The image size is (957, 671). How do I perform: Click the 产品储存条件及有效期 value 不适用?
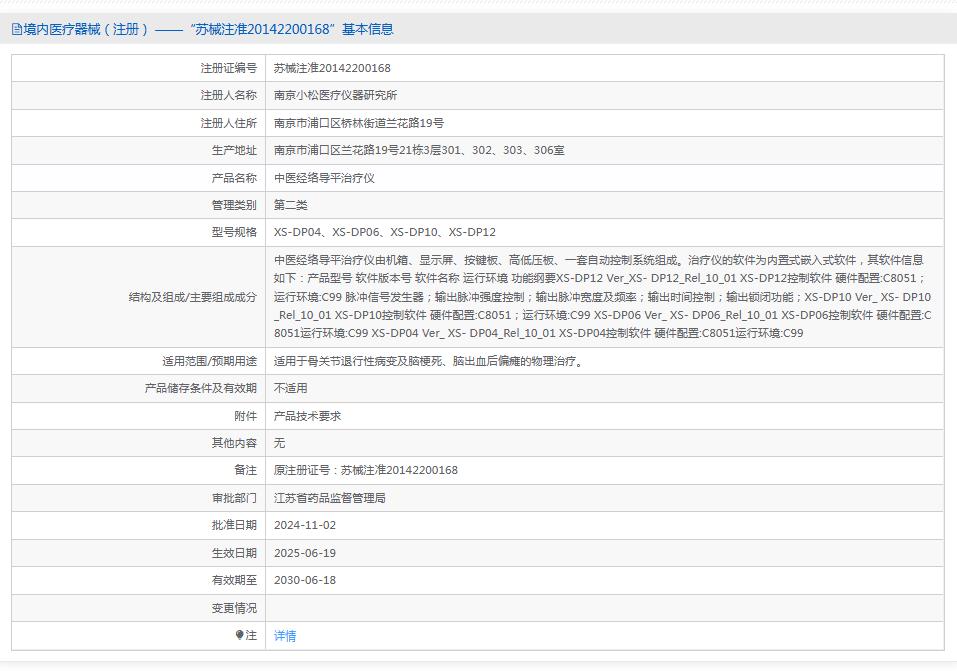point(290,388)
